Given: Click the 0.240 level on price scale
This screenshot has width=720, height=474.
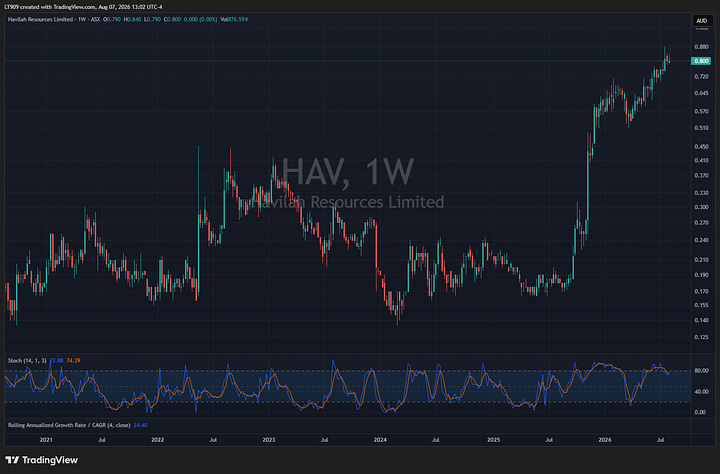Looking at the screenshot, I should 701,240.
